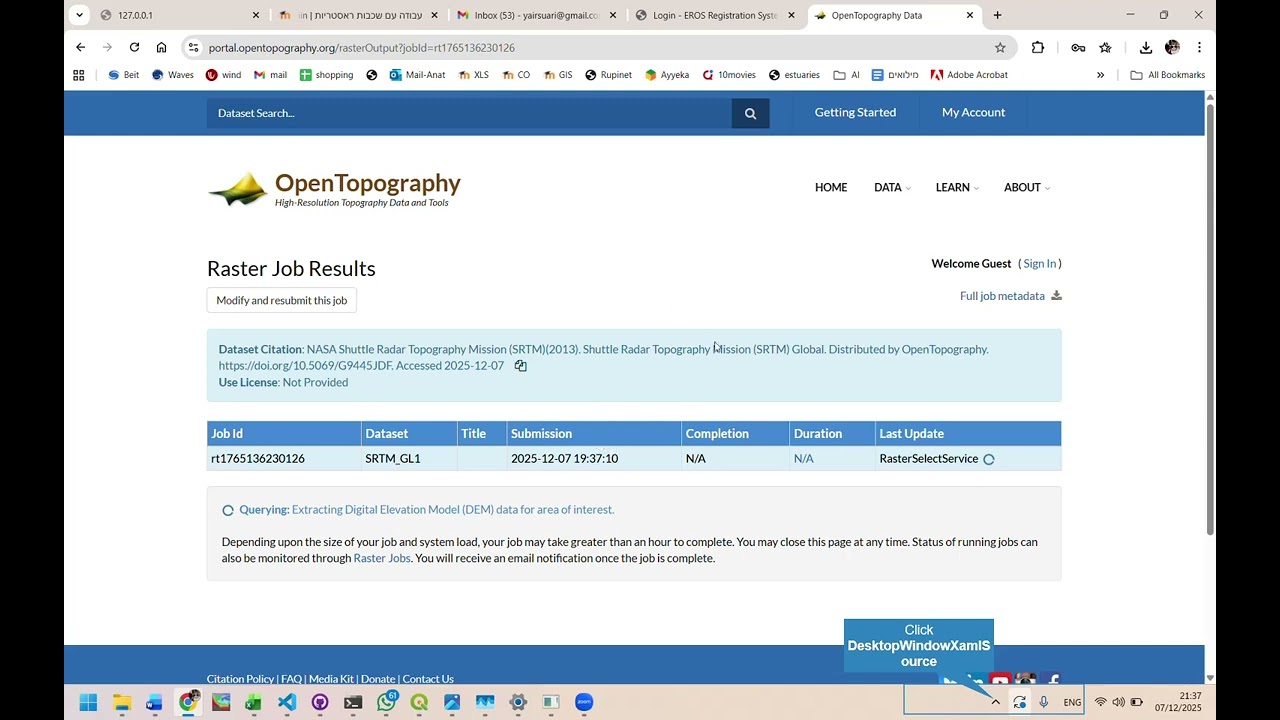
Task: Open the terminal app in the taskbar
Action: click(353, 702)
